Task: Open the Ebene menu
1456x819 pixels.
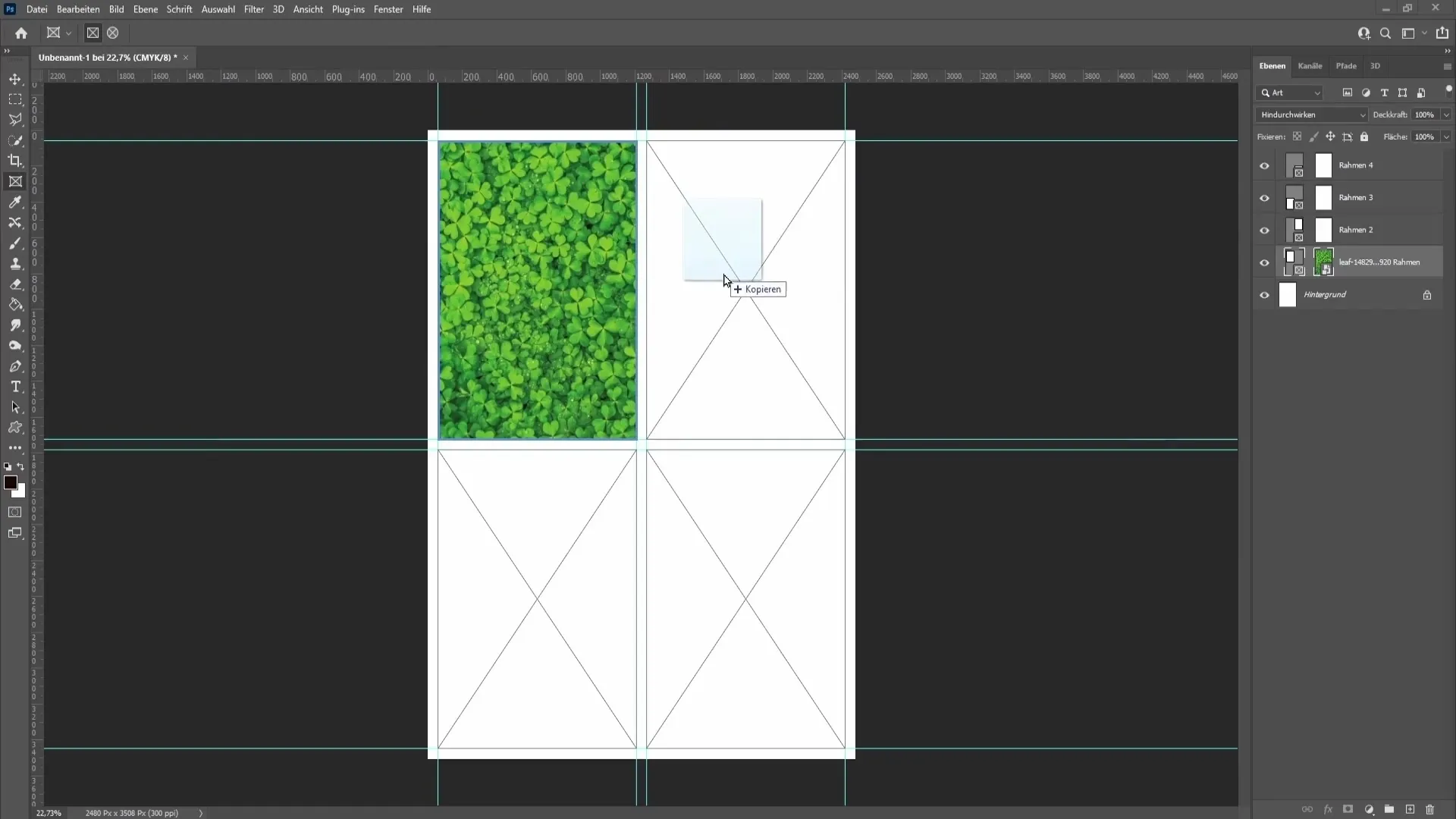Action: coord(145,9)
